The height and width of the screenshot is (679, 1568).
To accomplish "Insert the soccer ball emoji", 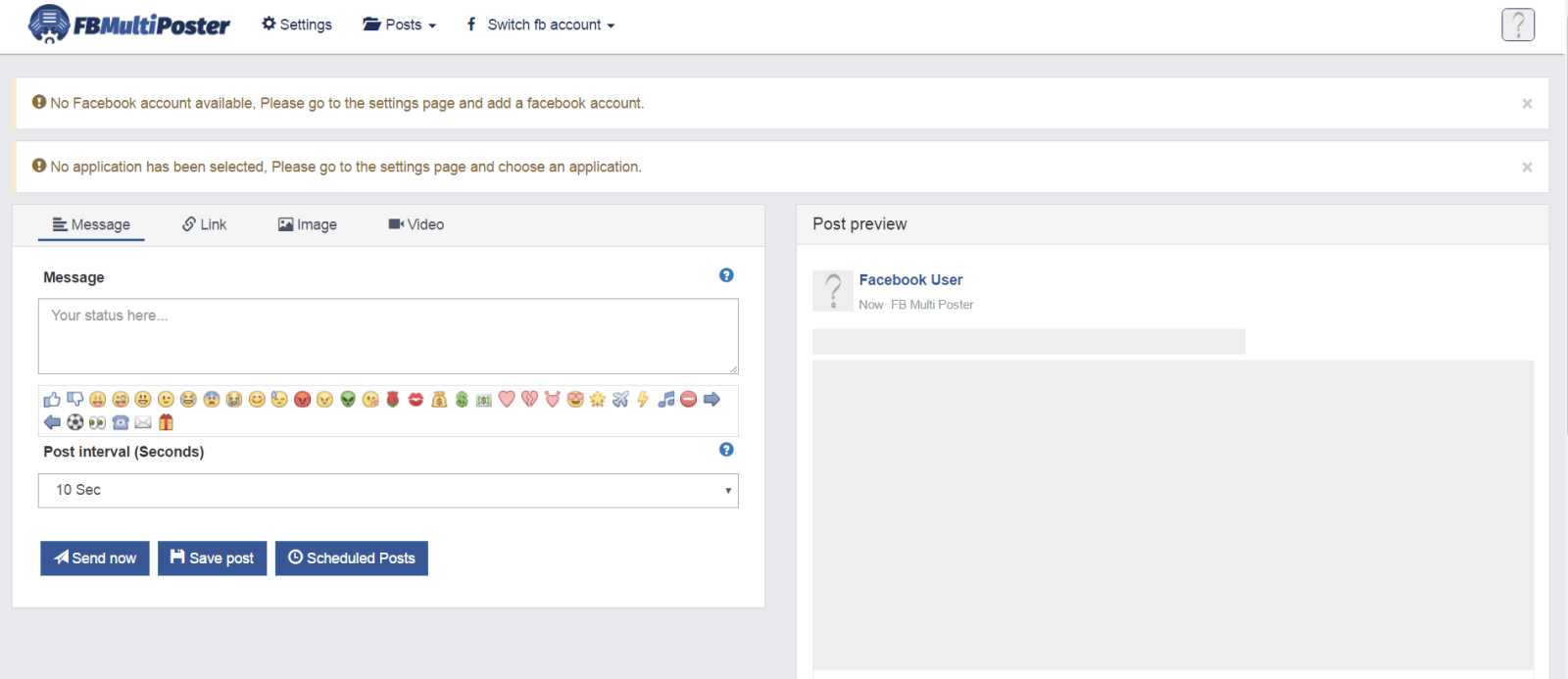I will (74, 422).
